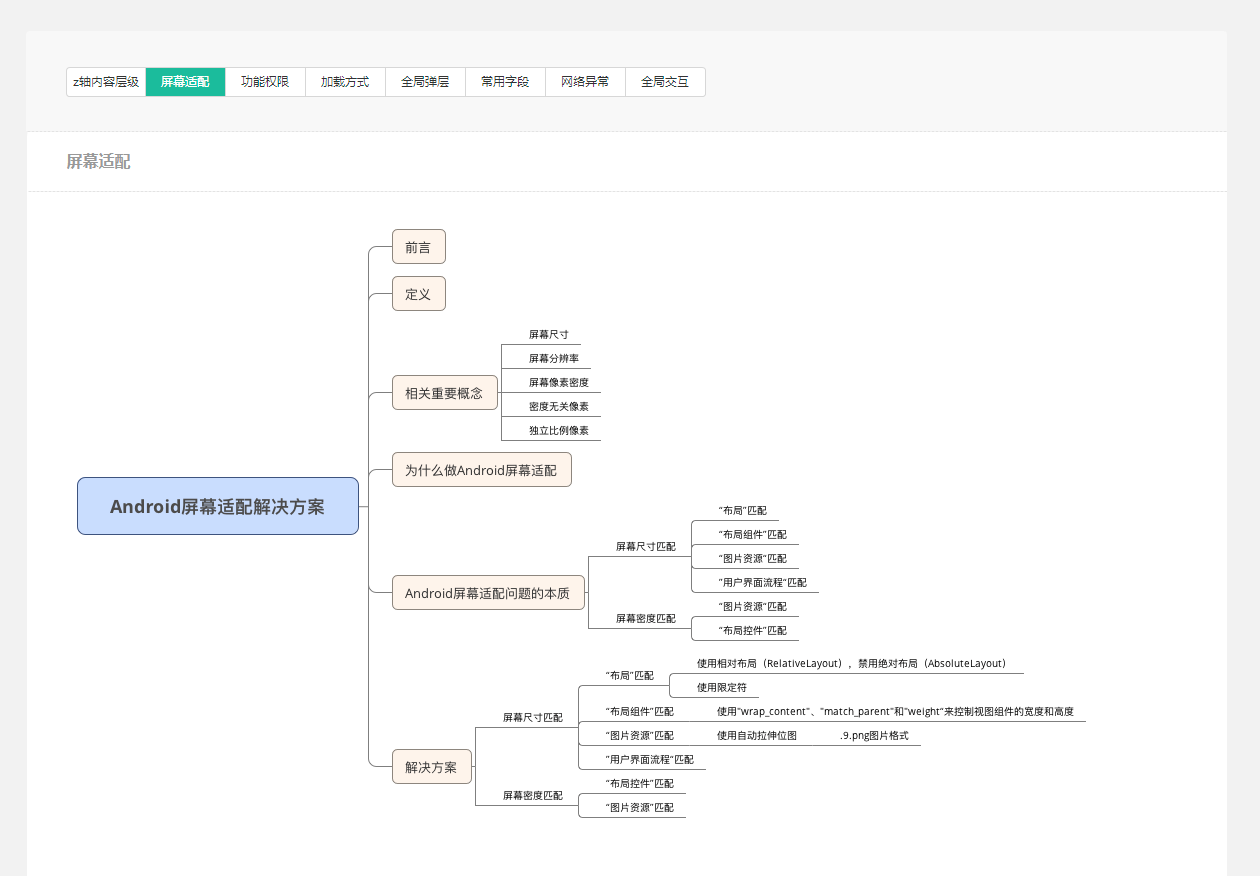Screen dimensions: 1260x876
Task: Switch to the 网络异常 tab
Action: 585,82
